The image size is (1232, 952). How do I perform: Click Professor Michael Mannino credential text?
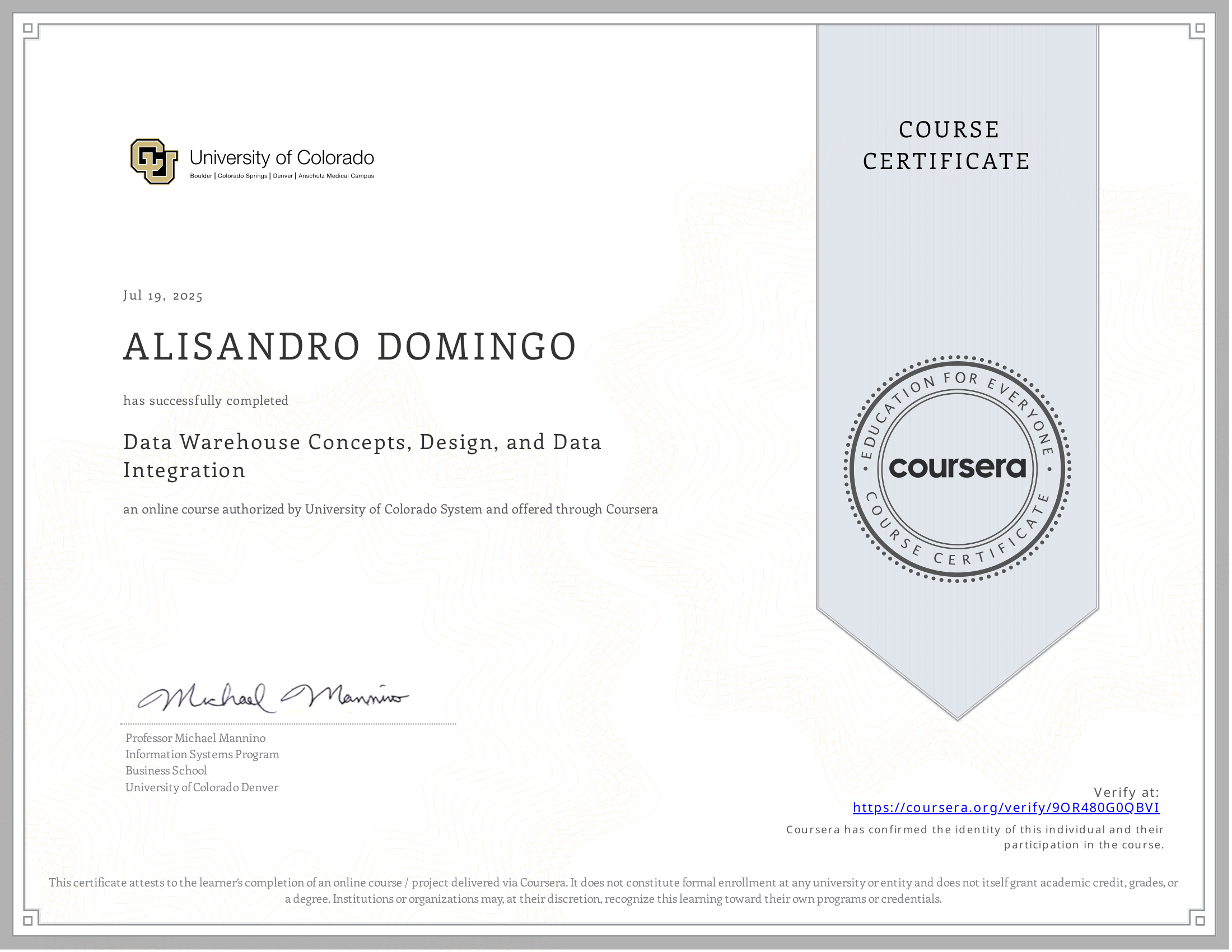point(195,738)
